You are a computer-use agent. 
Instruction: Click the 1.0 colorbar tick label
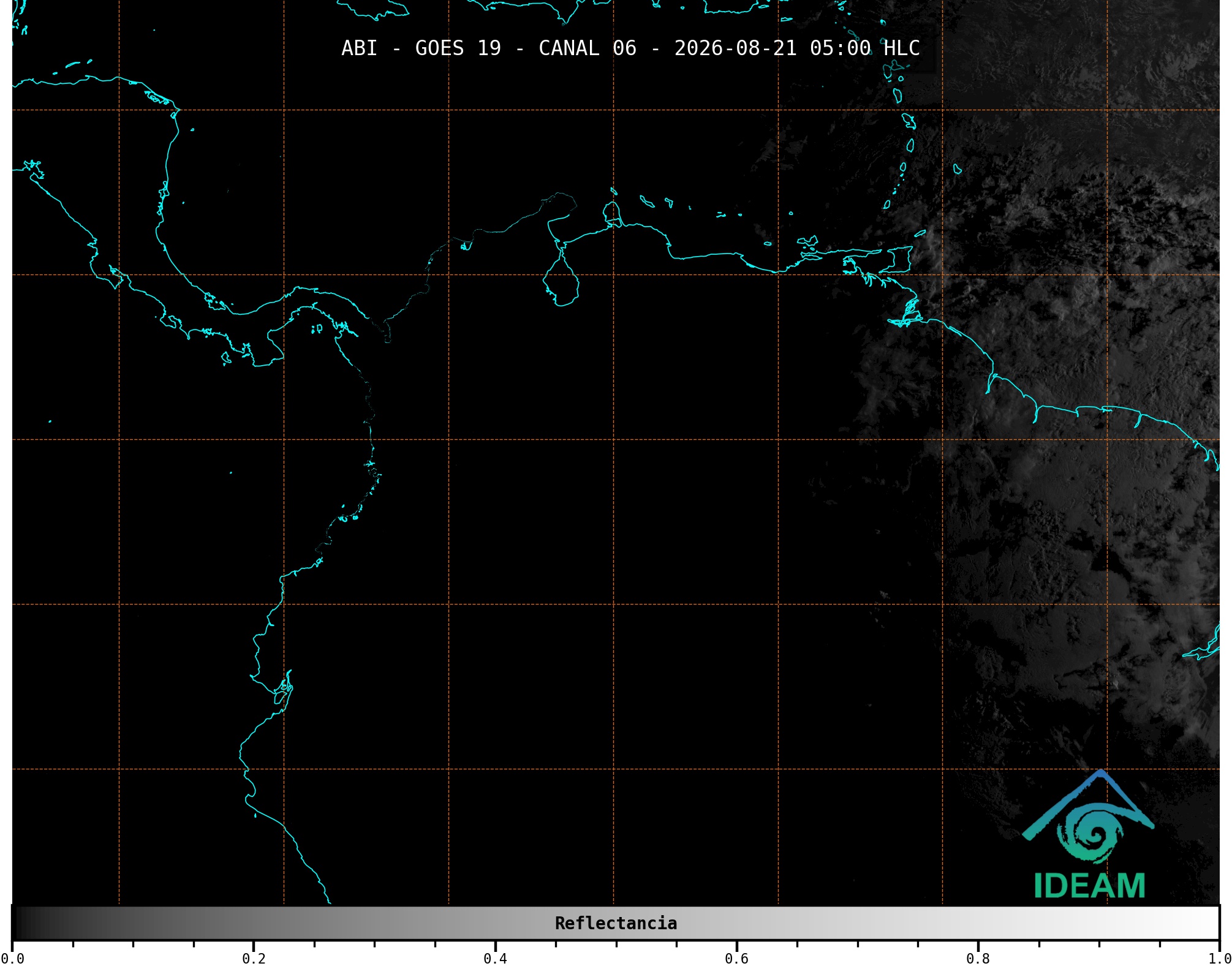tap(1219, 958)
